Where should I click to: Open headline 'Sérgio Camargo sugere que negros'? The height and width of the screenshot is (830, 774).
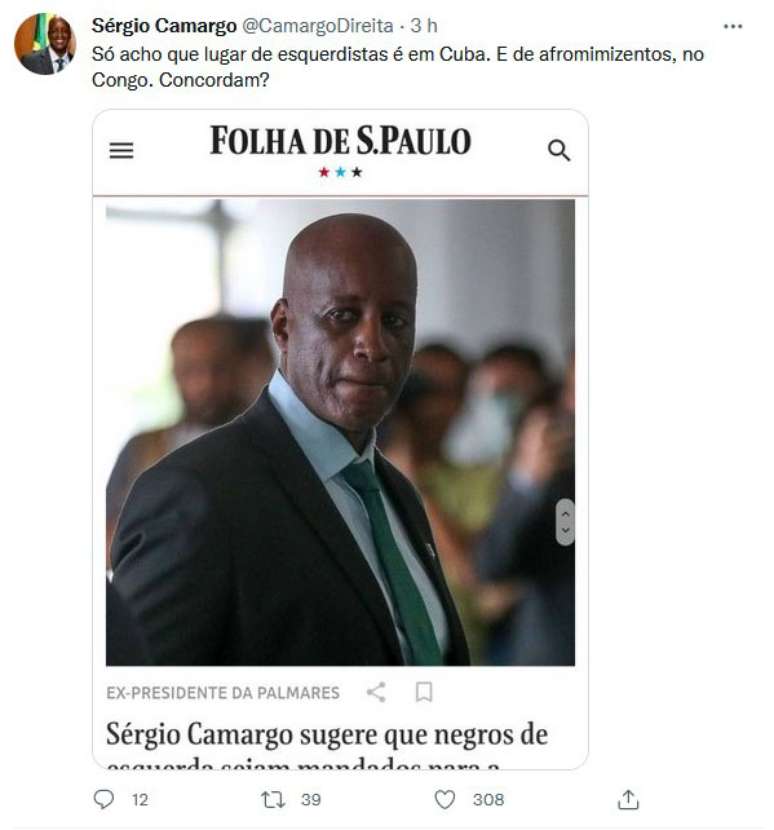coord(327,735)
